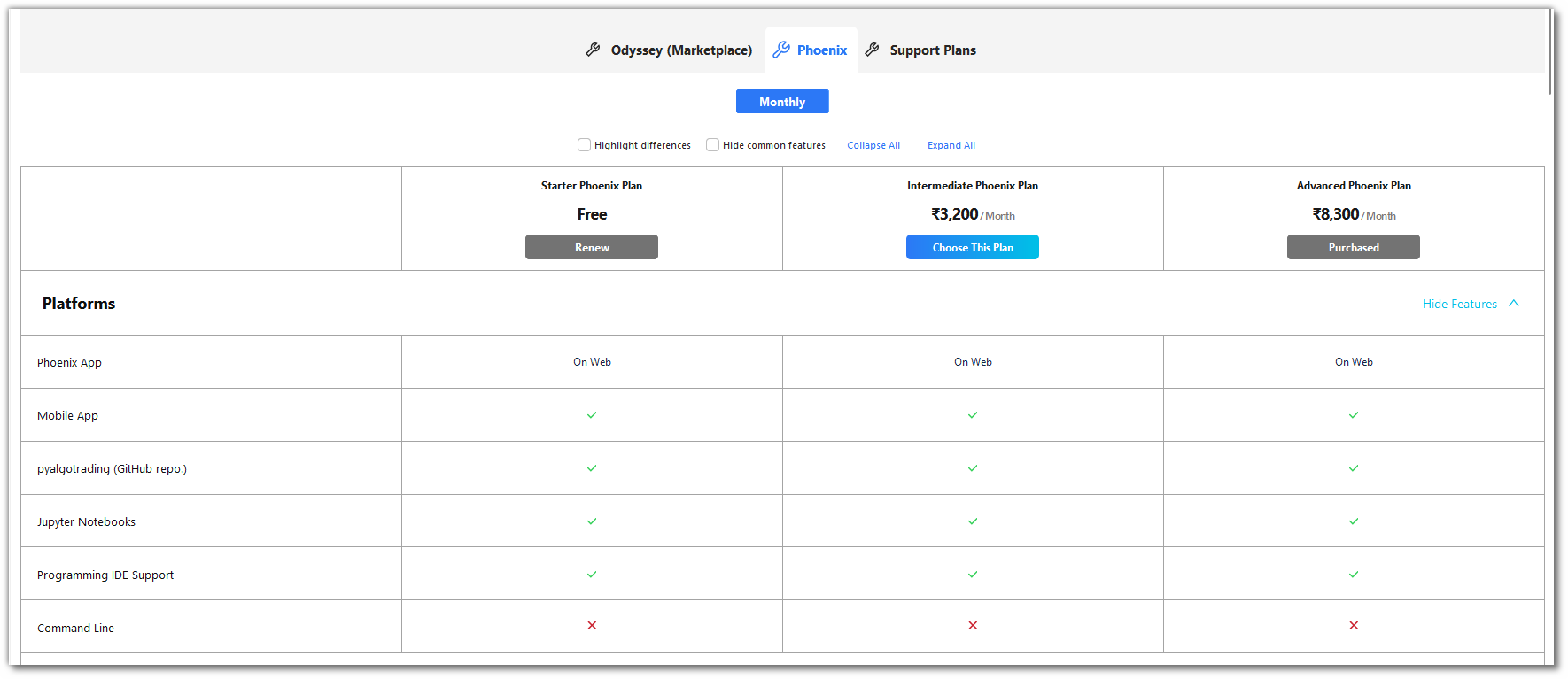Click the Collapse All link
Viewport: 1568px width, 679px height.
(x=873, y=145)
